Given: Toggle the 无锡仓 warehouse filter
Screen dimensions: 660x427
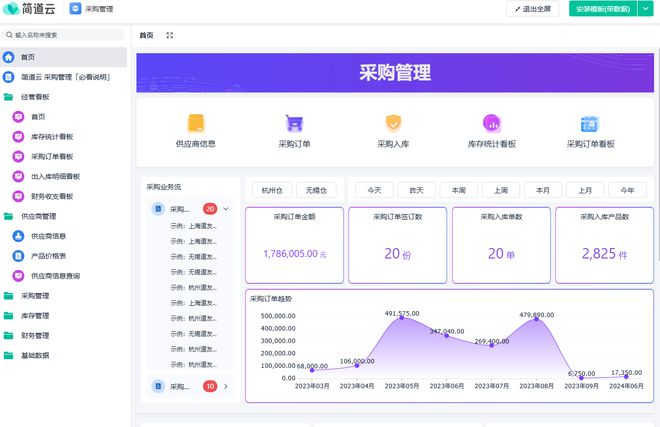Looking at the screenshot, I should tap(317, 190).
